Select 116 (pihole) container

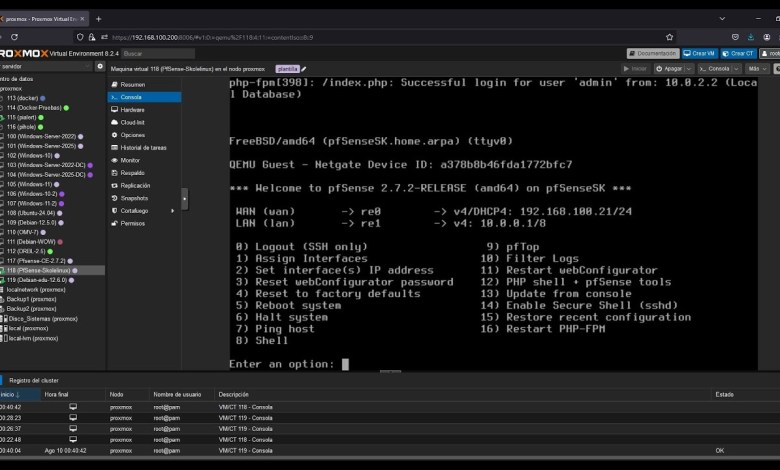pos(21,127)
